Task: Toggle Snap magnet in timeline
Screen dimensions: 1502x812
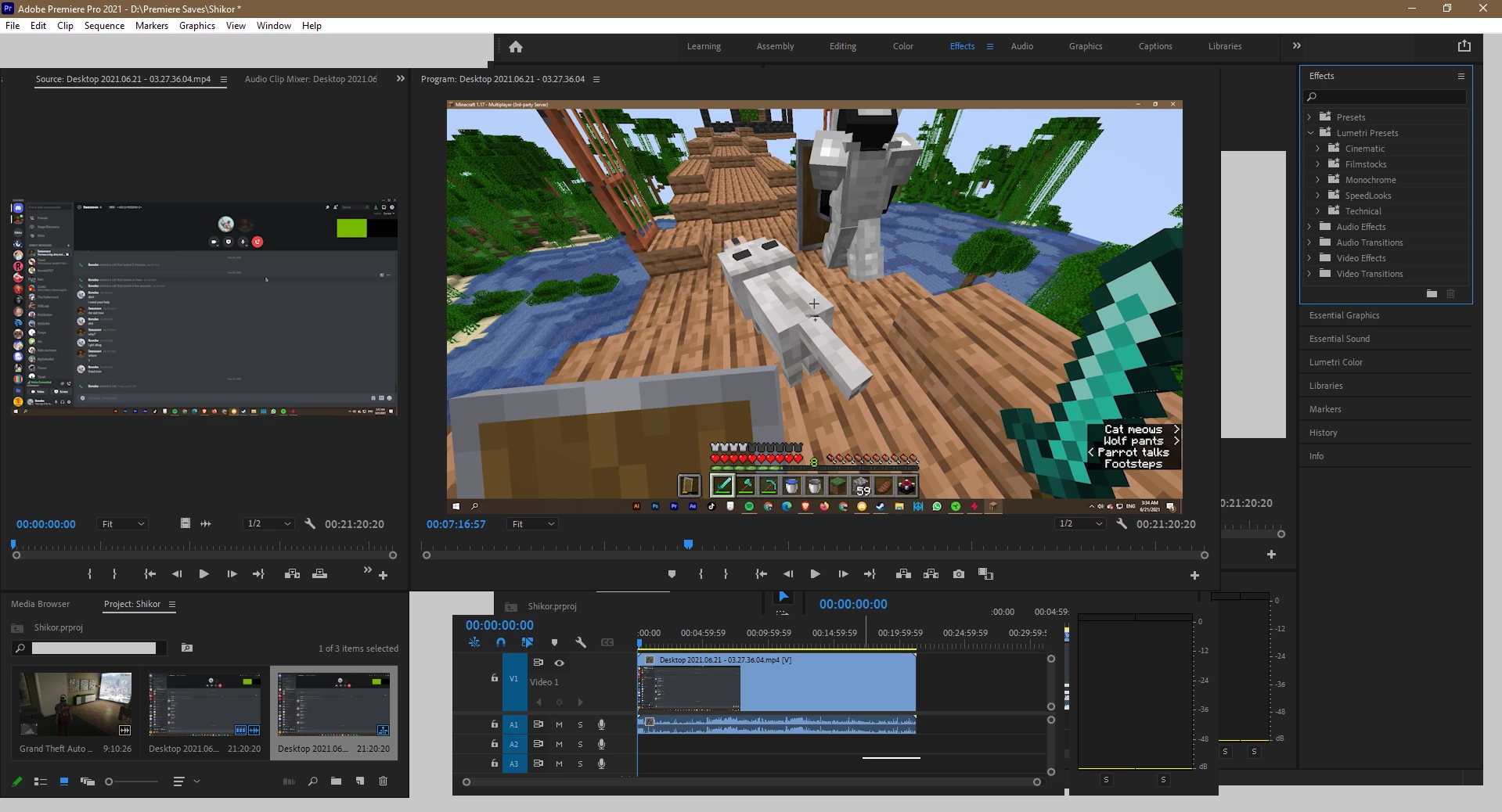Action: pyautogui.click(x=501, y=642)
